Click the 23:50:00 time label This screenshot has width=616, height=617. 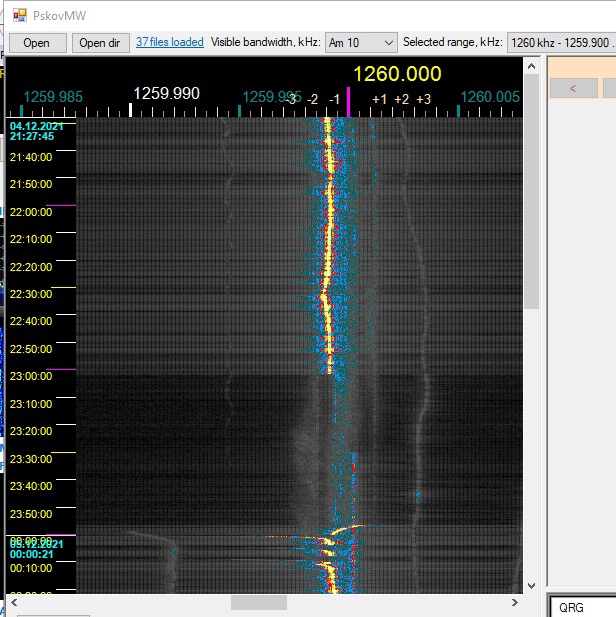(x=31, y=514)
